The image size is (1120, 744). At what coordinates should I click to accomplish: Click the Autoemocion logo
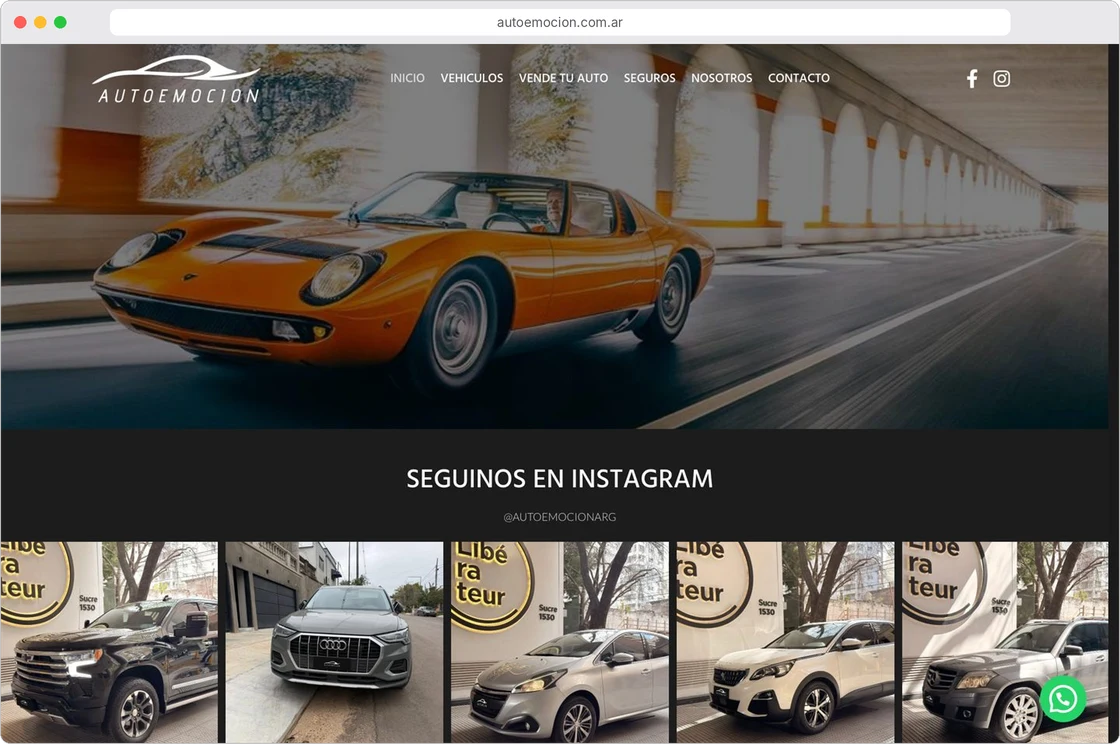(176, 79)
